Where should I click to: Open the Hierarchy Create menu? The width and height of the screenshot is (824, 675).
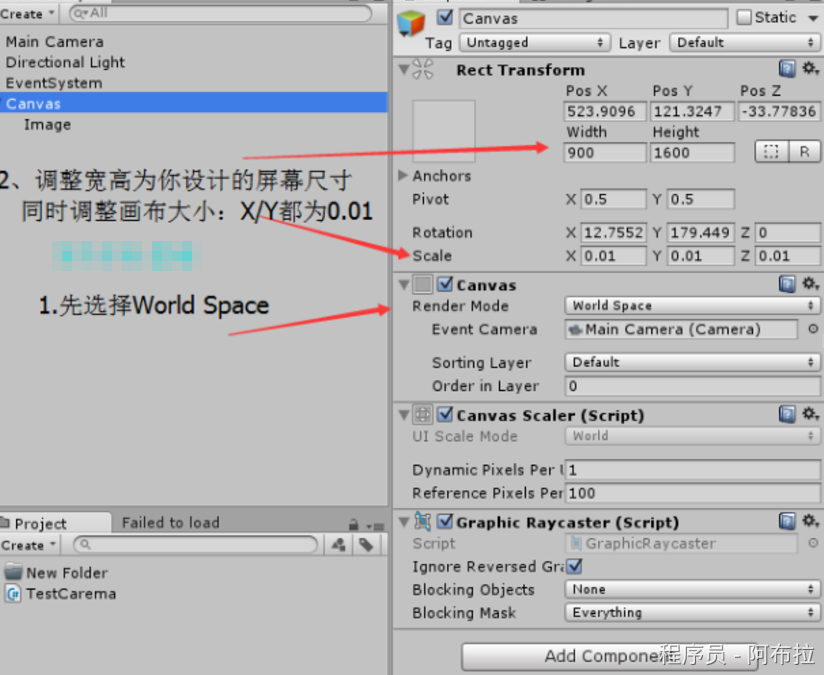pyautogui.click(x=28, y=14)
